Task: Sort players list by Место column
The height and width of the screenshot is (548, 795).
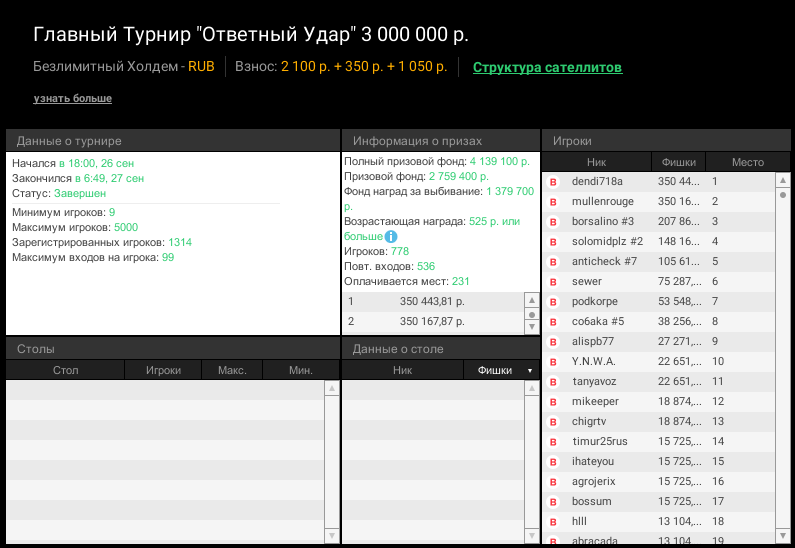Action: click(x=747, y=162)
